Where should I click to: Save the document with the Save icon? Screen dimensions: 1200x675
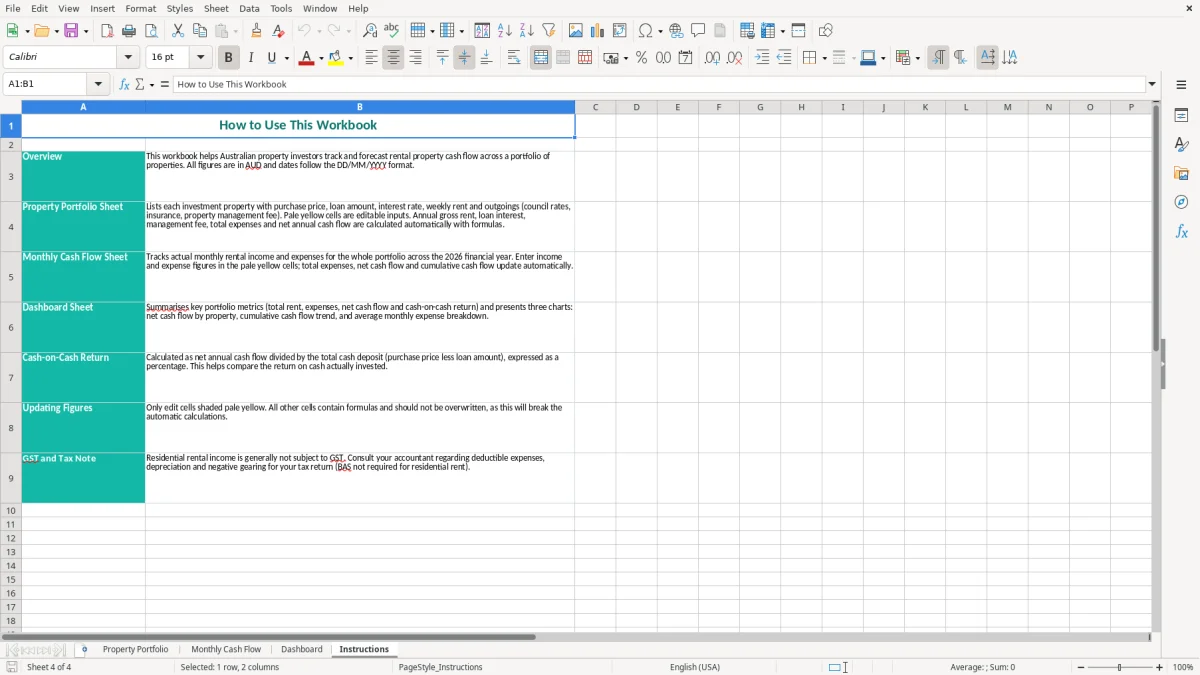point(71,31)
